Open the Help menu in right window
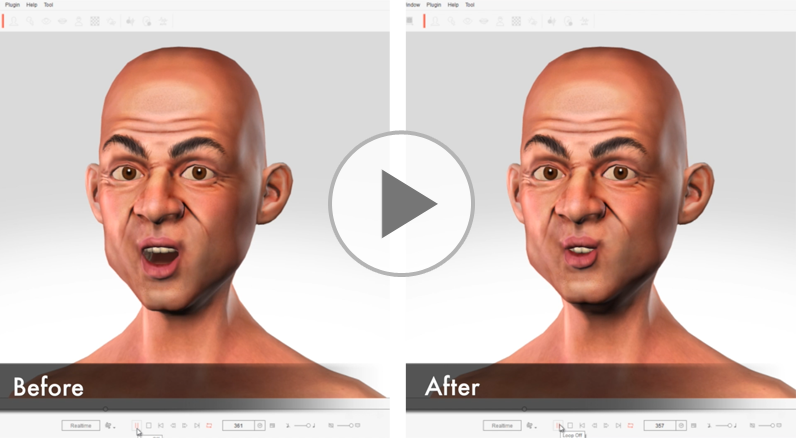Screen dimensions: 796x438 coord(453,5)
